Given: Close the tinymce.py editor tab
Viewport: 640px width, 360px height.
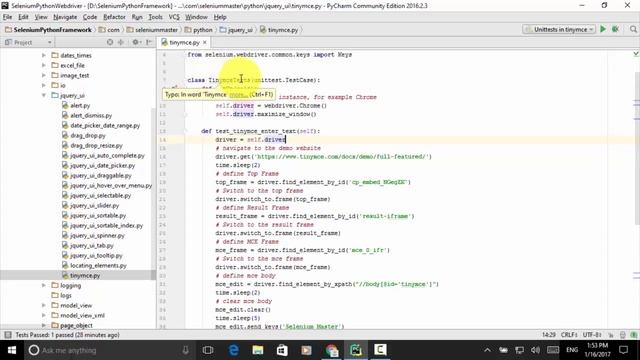Looking at the screenshot, I should coord(205,42).
